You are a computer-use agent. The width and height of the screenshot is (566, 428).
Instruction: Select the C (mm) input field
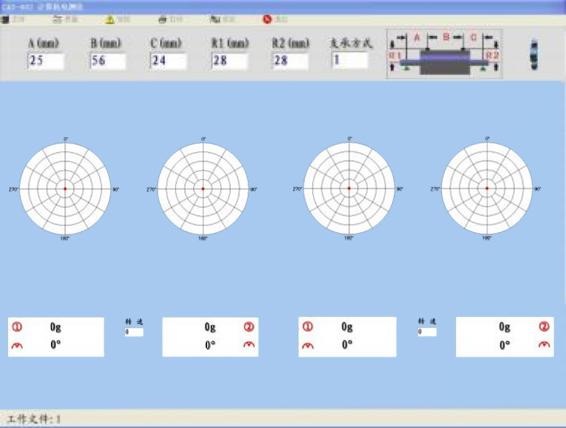(x=169, y=61)
